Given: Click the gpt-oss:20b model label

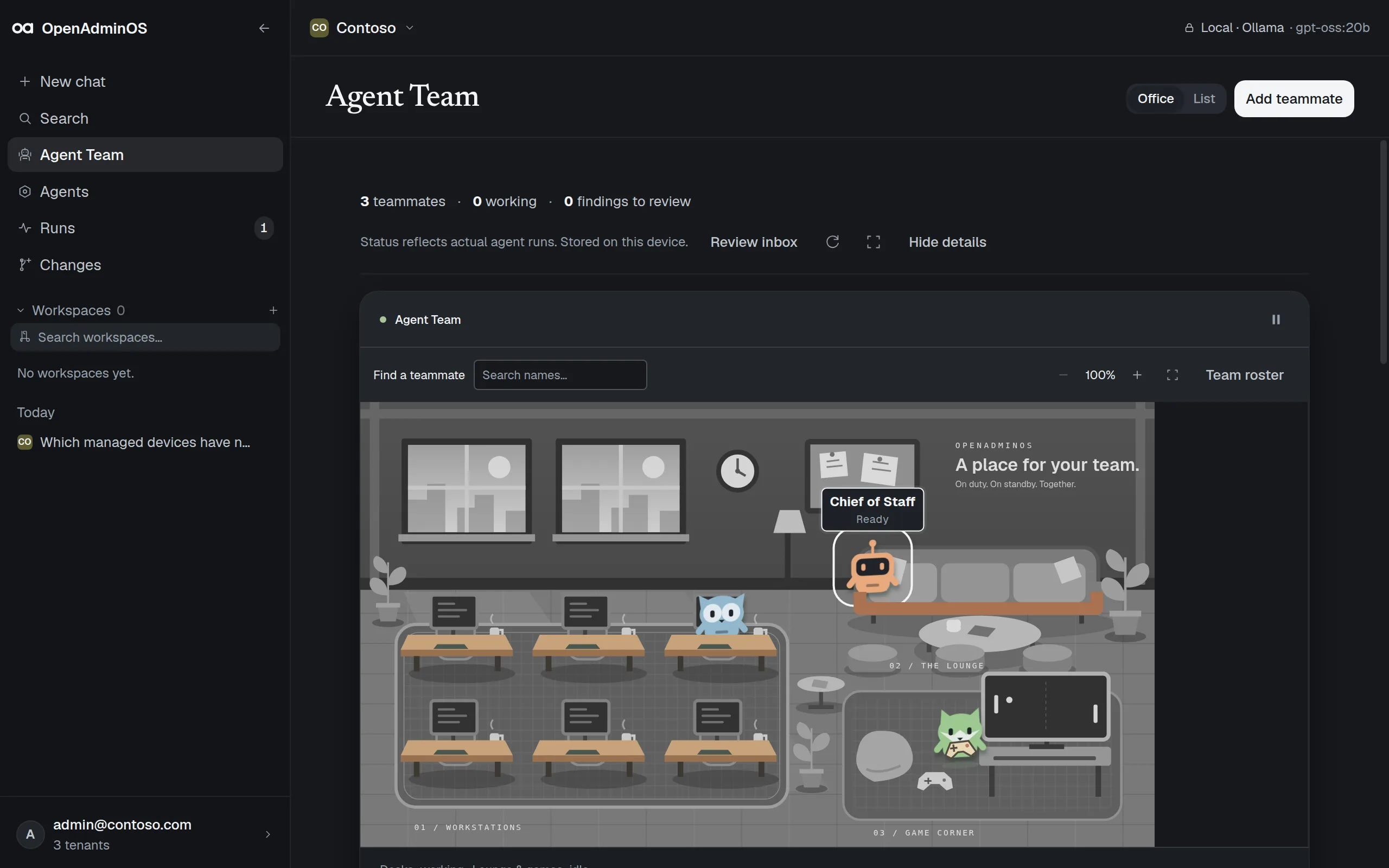Looking at the screenshot, I should click(1332, 28).
